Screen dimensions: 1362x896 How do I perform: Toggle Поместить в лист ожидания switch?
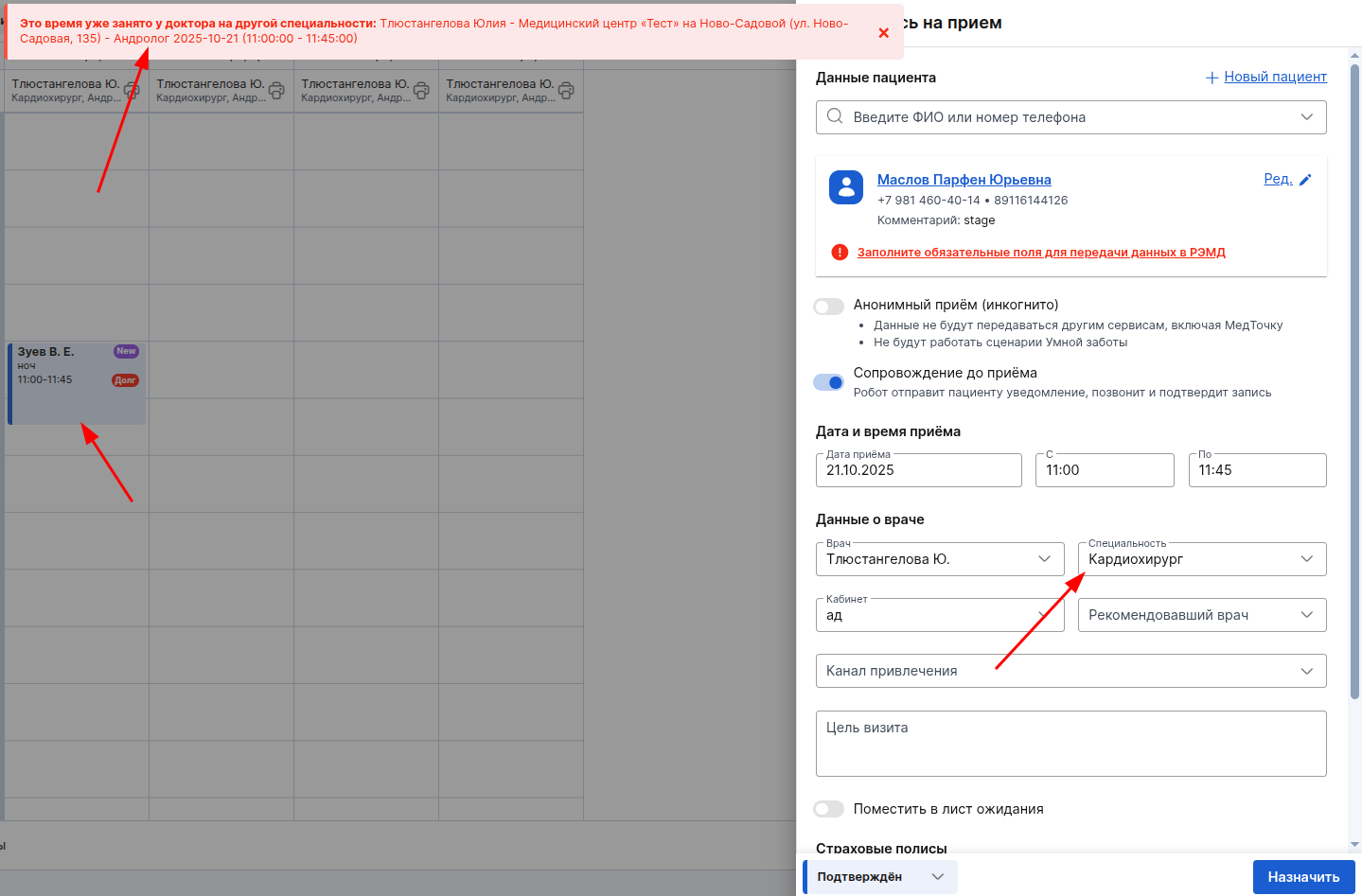828,809
